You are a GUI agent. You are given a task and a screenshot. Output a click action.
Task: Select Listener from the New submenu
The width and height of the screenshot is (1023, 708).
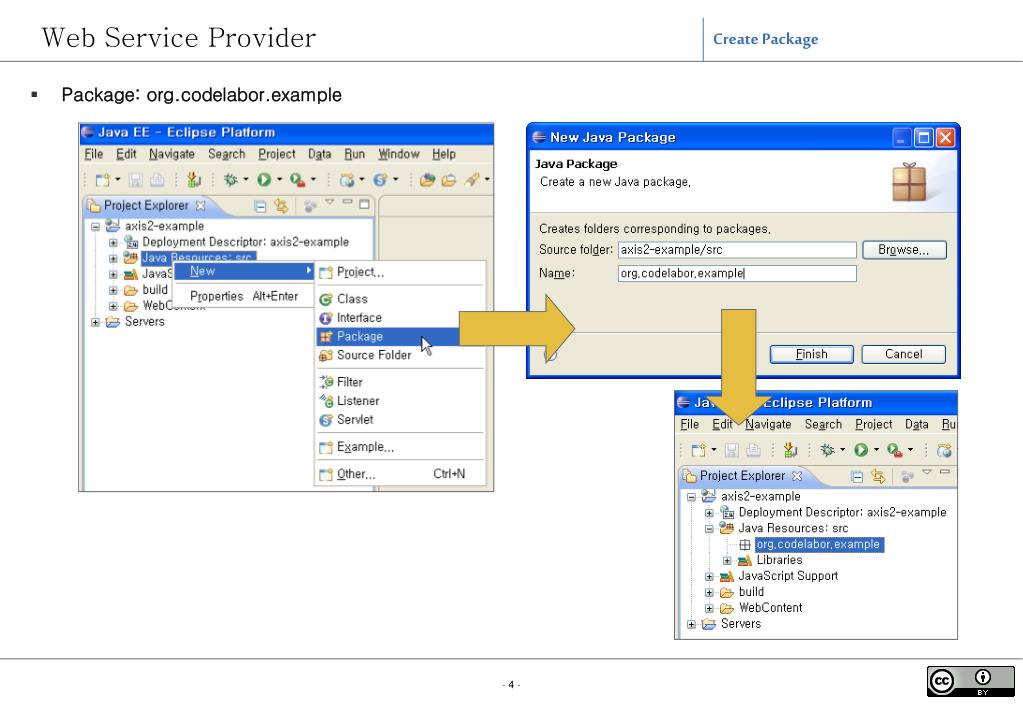[357, 401]
